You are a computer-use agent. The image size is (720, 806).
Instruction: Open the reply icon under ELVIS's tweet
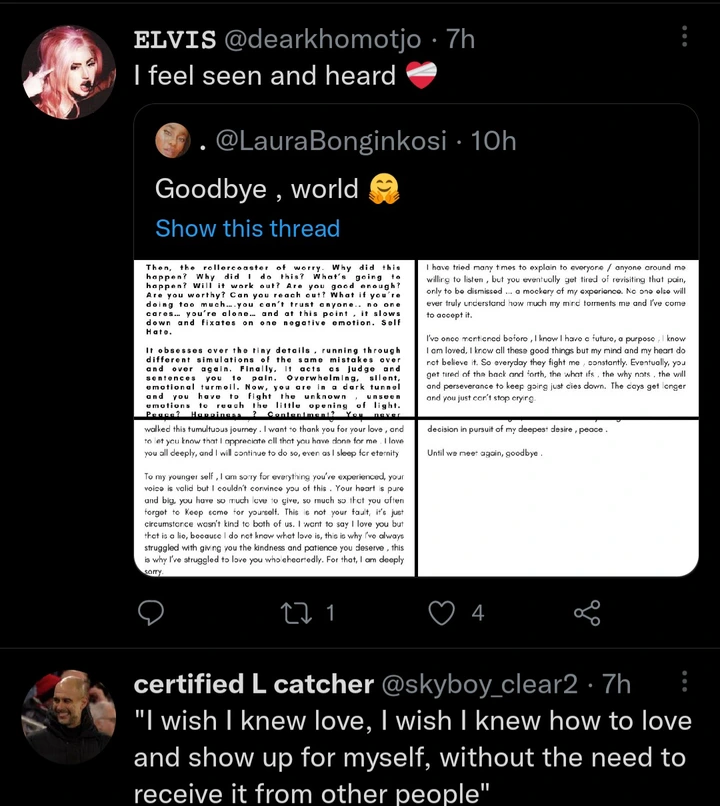[x=151, y=612]
